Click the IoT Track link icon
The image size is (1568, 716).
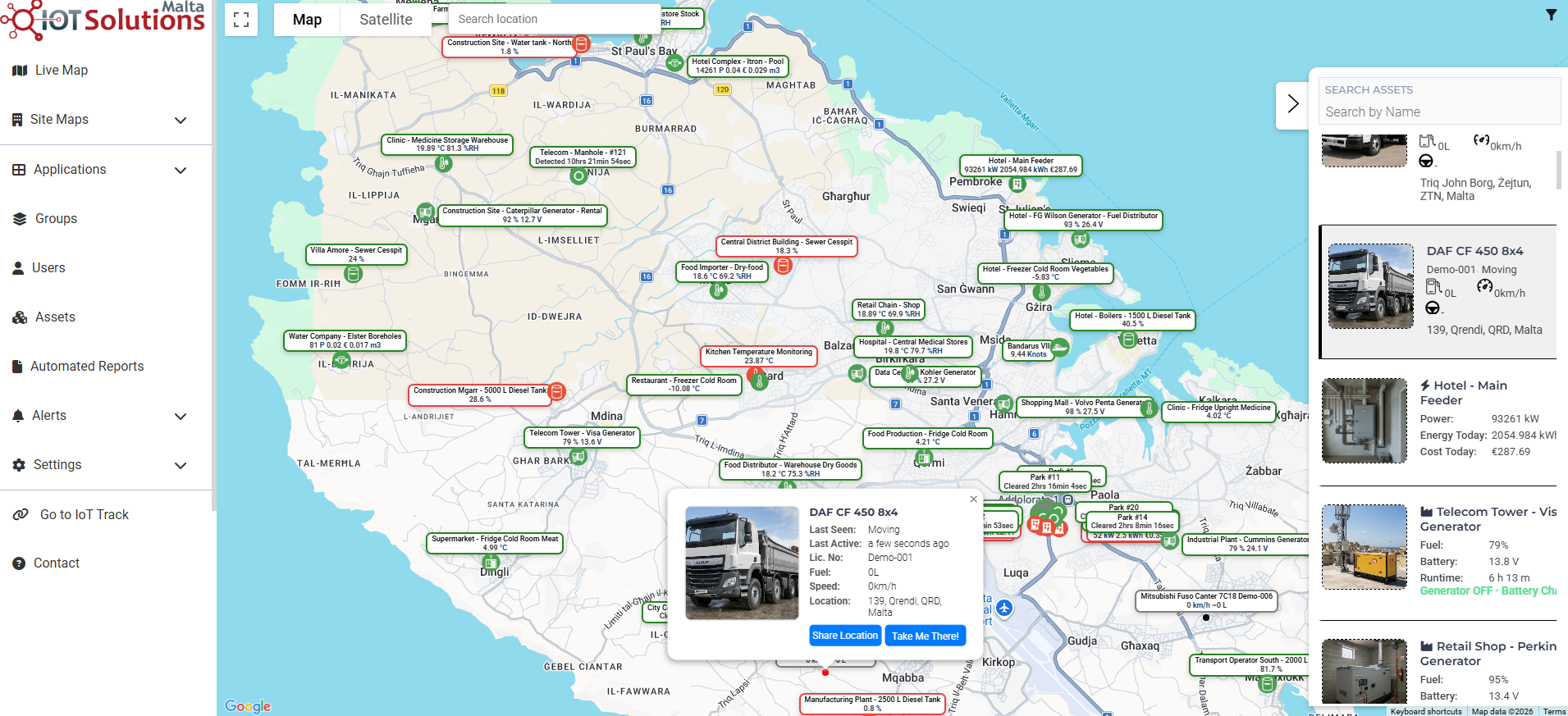tap(21, 515)
